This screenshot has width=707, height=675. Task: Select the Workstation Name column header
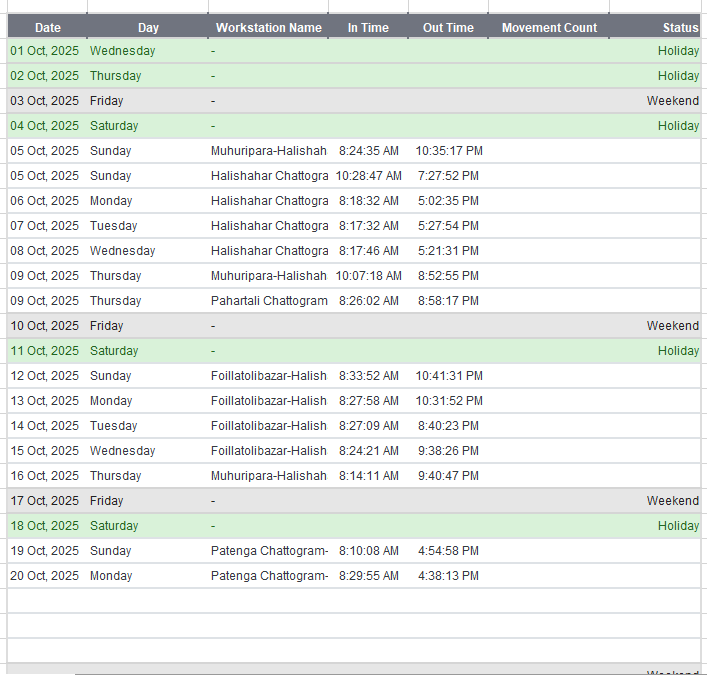tap(269, 28)
